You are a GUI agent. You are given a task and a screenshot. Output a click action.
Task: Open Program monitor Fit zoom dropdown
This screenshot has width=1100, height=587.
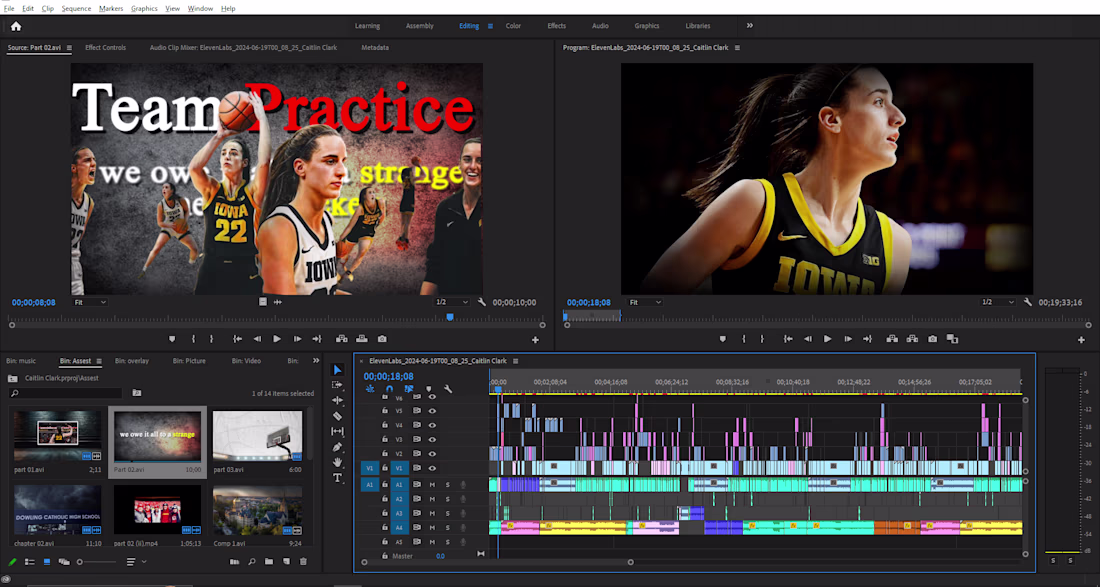(x=645, y=302)
